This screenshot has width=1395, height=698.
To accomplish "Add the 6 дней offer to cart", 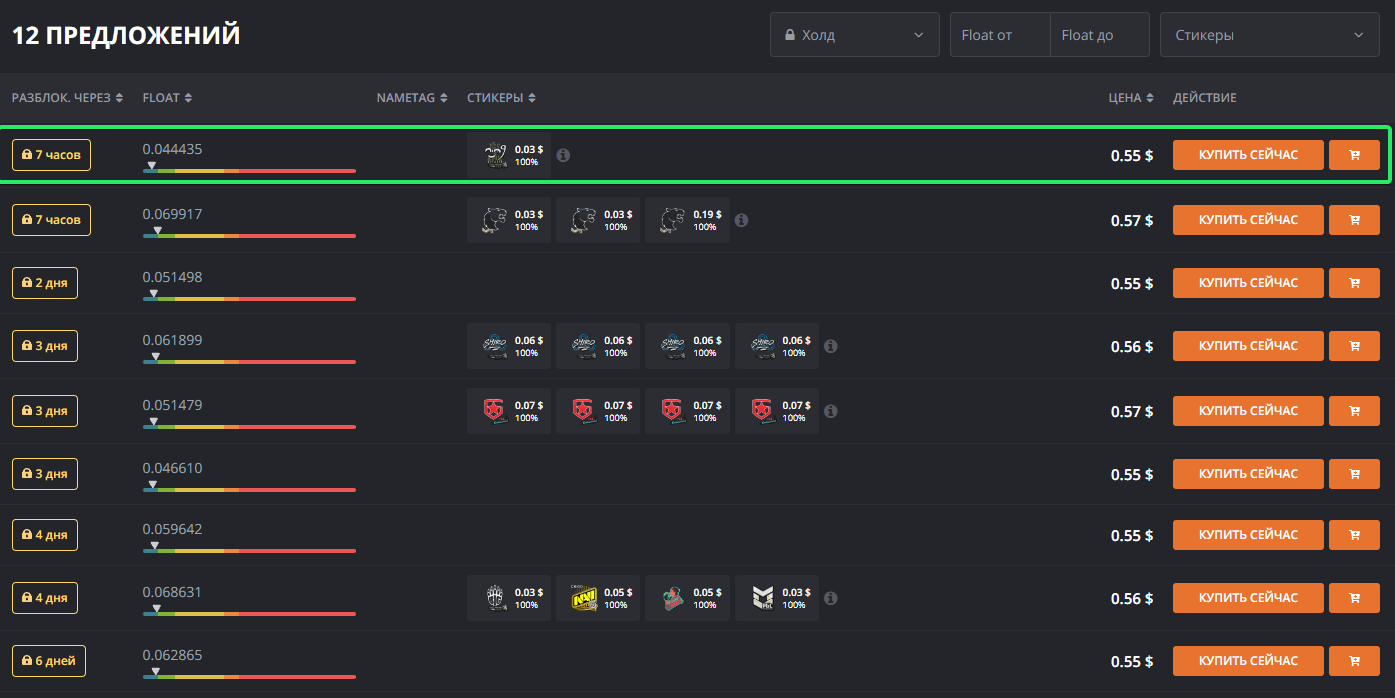I will pos(1354,661).
